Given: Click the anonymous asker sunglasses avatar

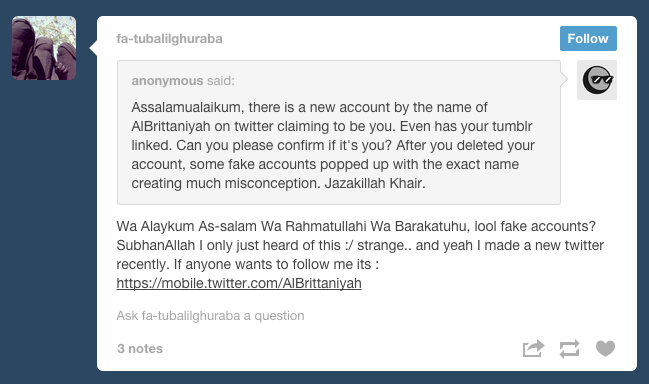Looking at the screenshot, I should [597, 80].
